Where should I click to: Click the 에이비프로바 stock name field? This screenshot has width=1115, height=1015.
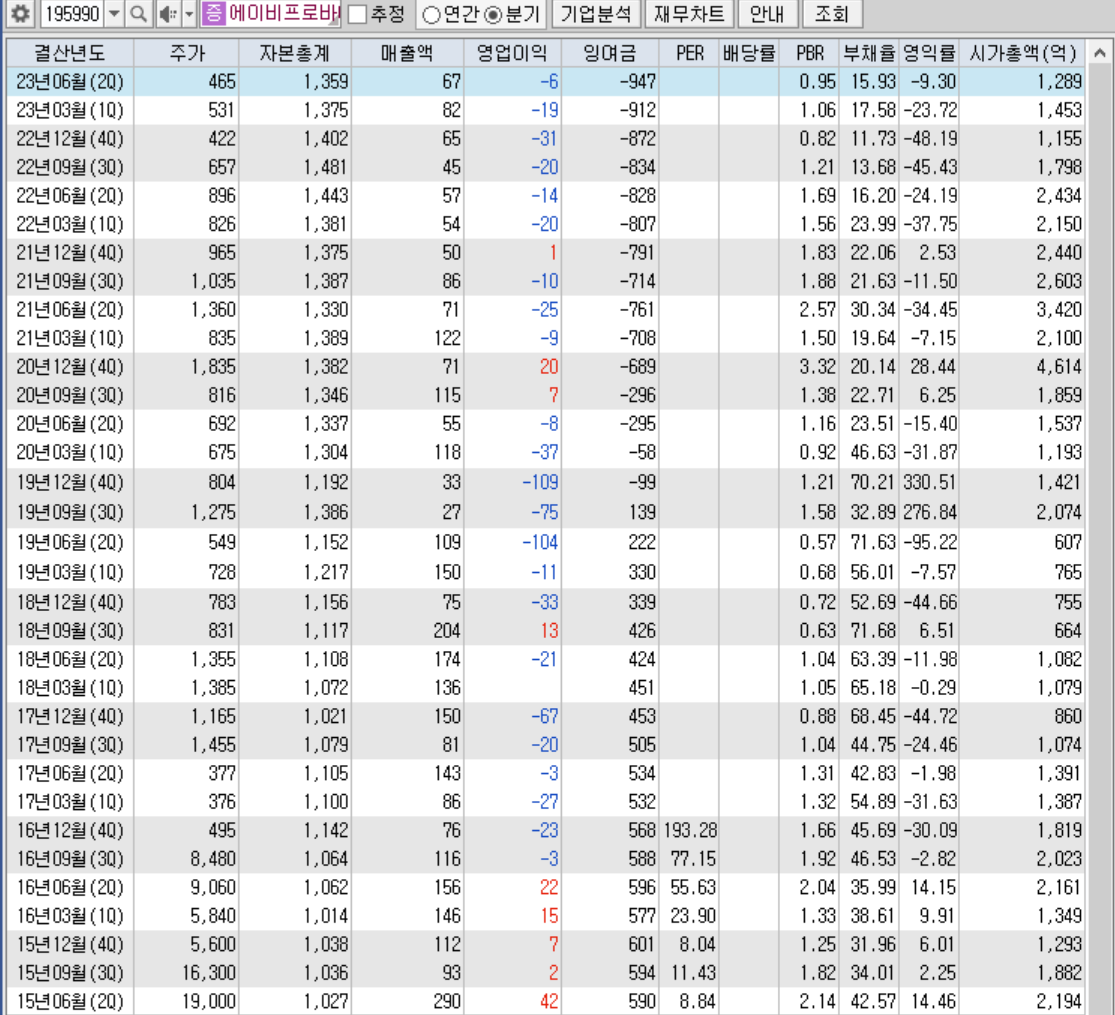(283, 14)
